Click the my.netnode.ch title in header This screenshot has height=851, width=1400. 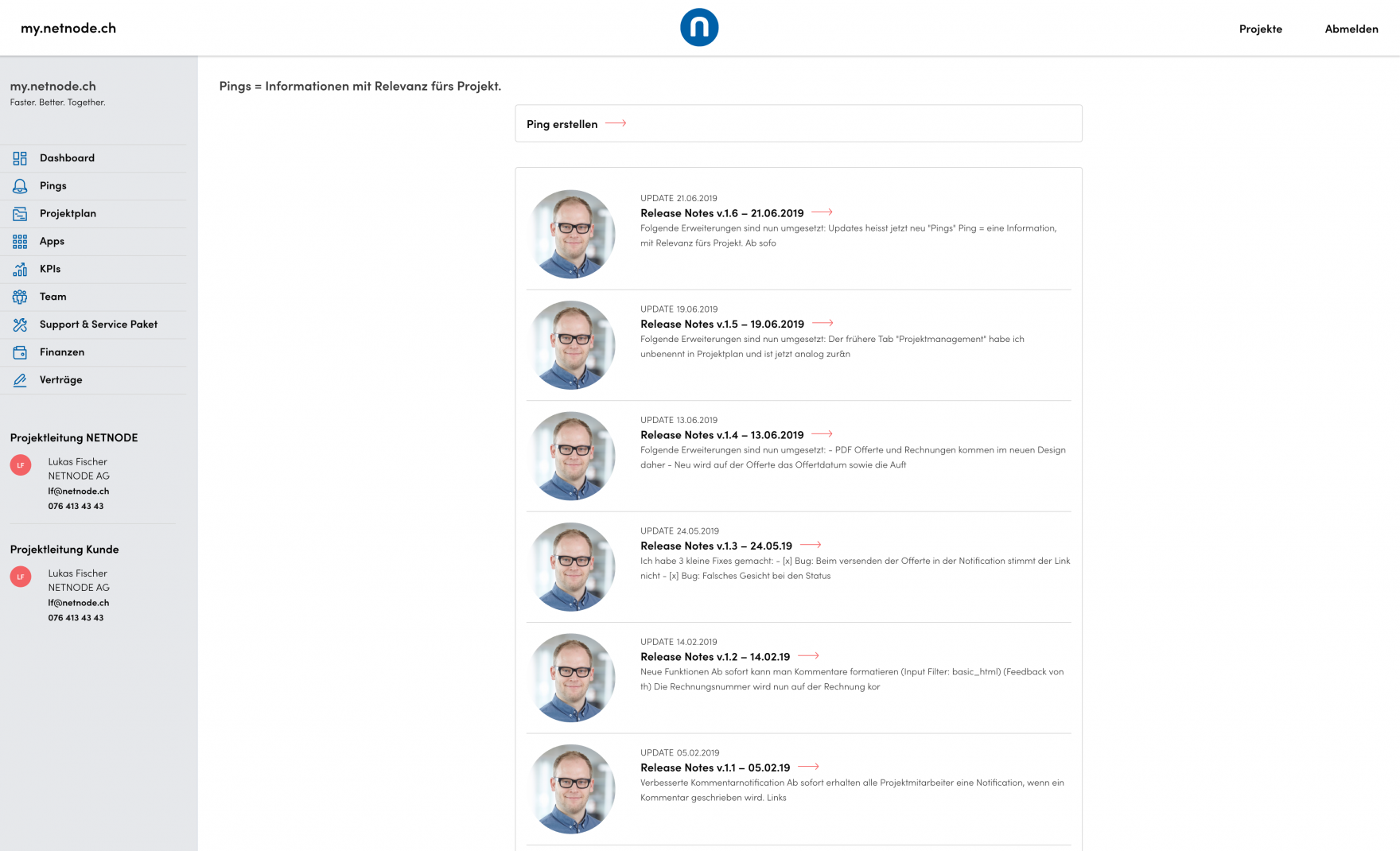coord(68,28)
